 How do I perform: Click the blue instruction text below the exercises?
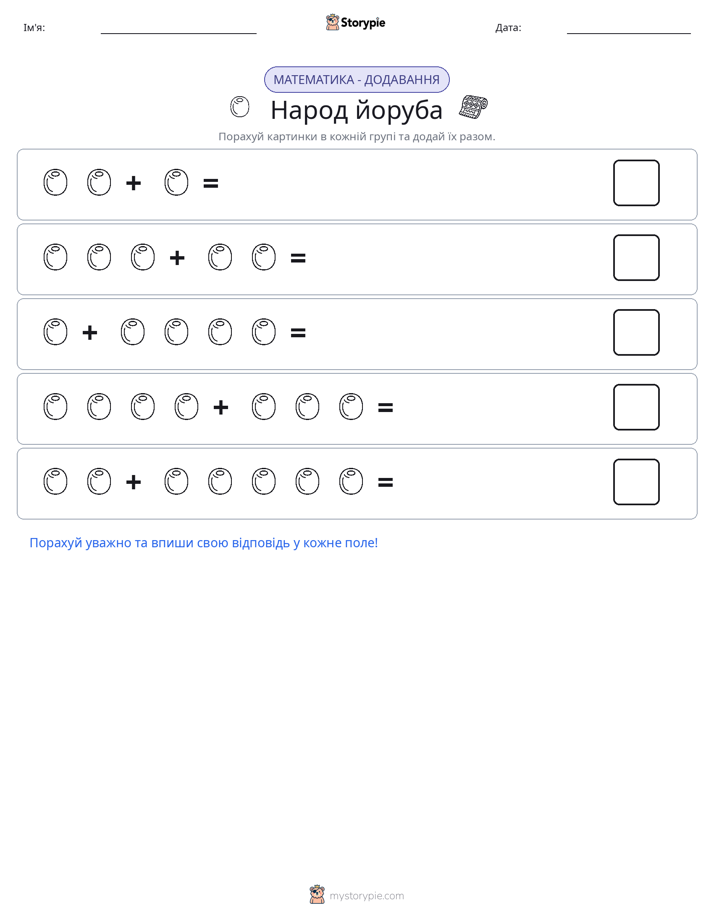pos(204,543)
